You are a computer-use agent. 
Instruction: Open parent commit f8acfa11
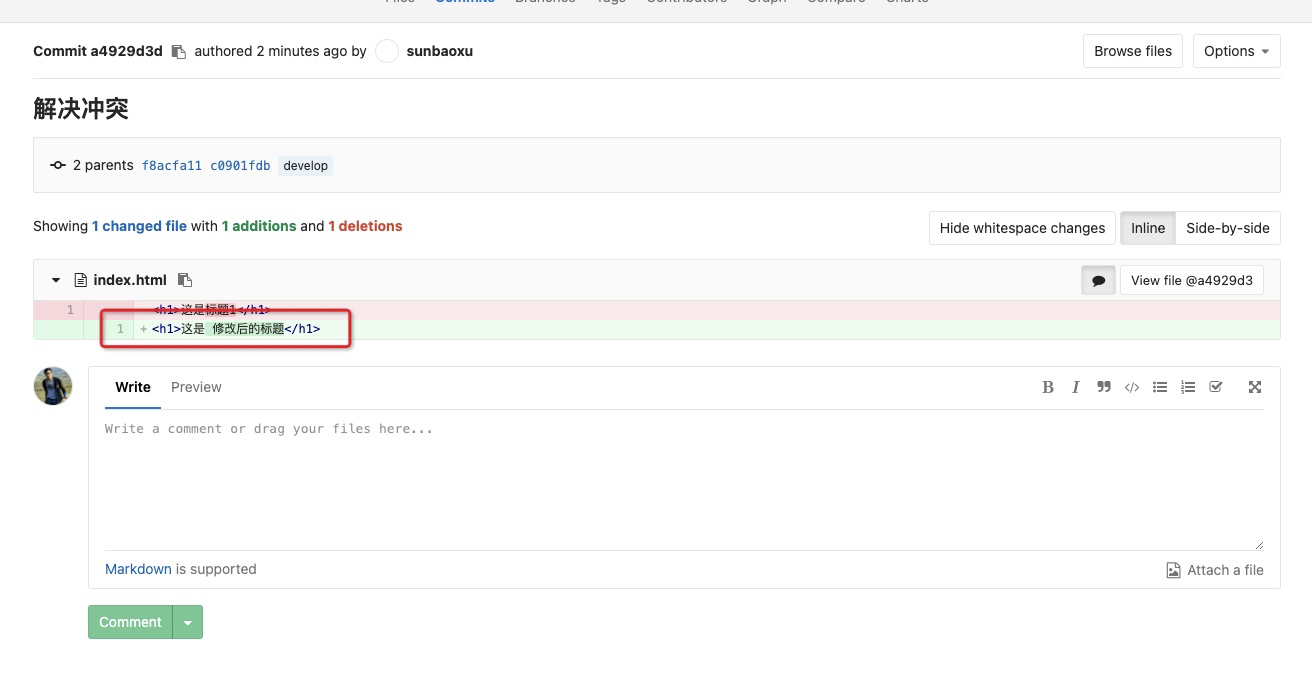pyautogui.click(x=172, y=166)
